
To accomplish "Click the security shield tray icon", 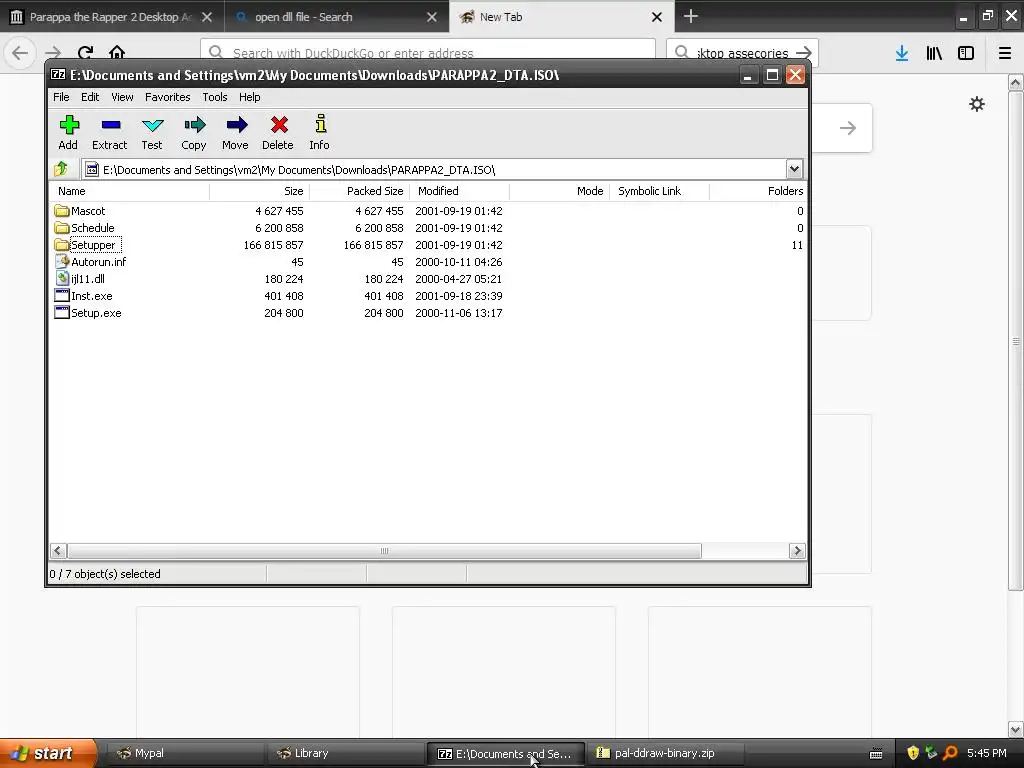I will coord(913,753).
